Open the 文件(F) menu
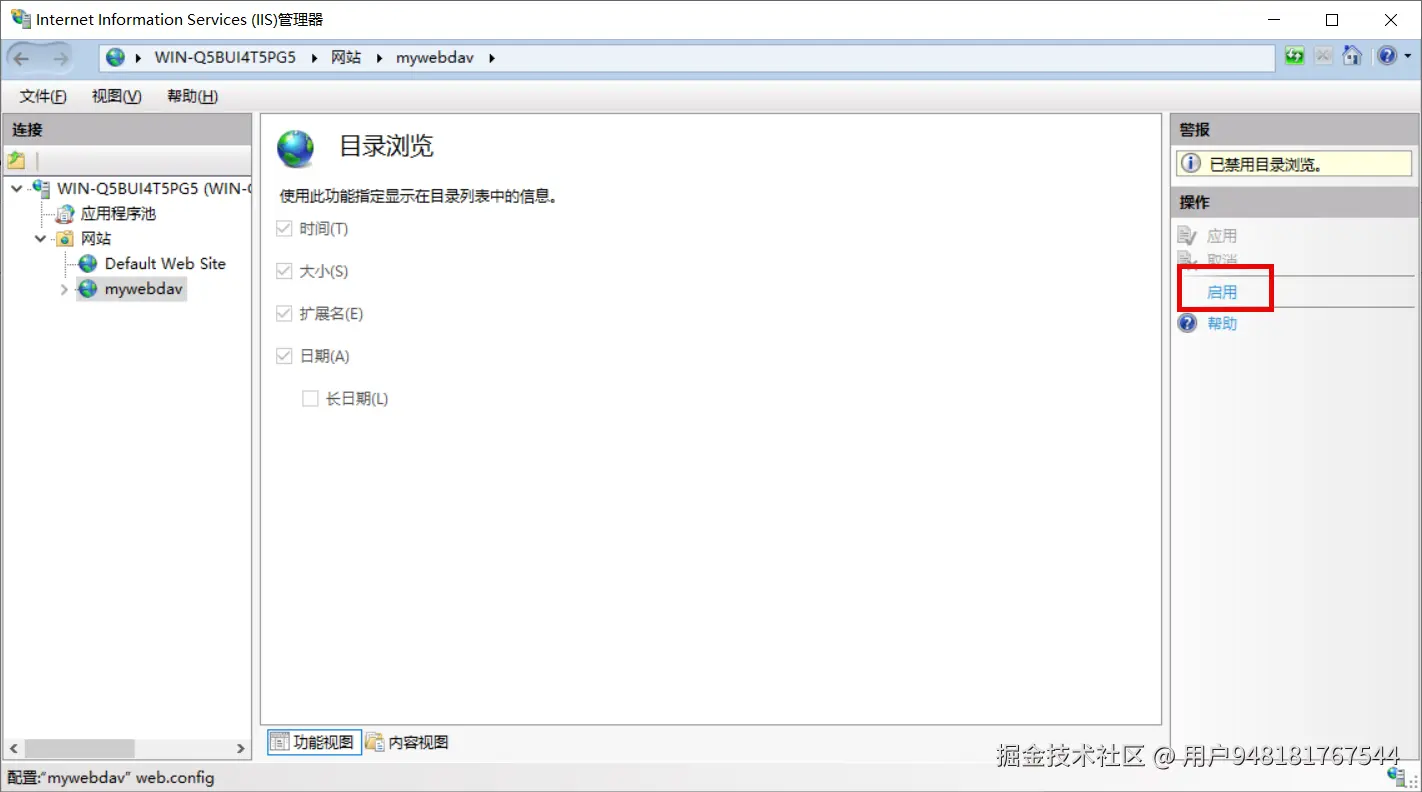1422x792 pixels. click(x=43, y=96)
